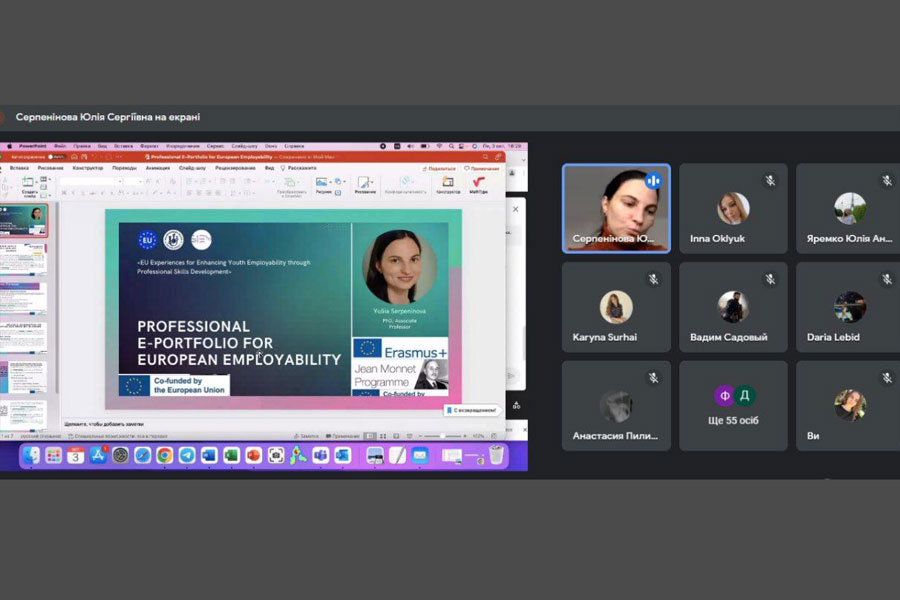
Task: Click Вадим Садовый participant tile
Action: [733, 307]
